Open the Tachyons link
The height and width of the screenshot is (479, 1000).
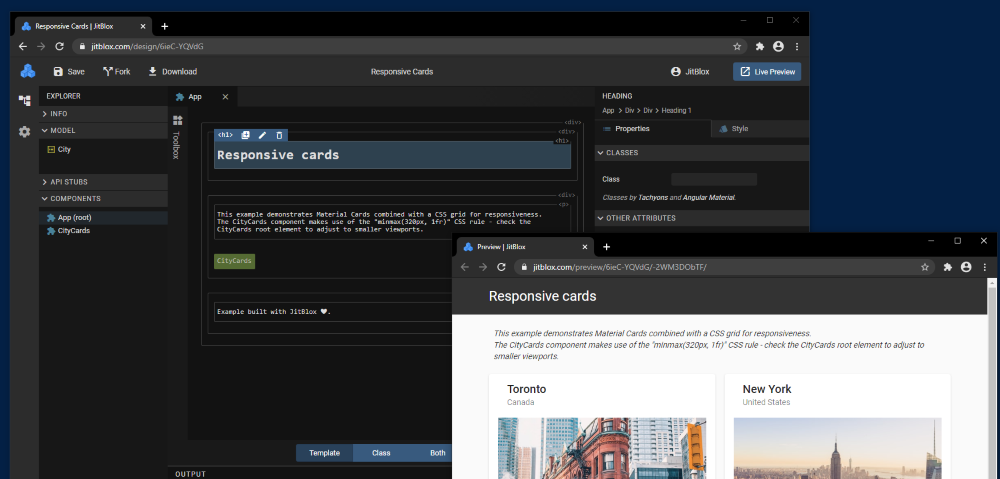(x=652, y=198)
